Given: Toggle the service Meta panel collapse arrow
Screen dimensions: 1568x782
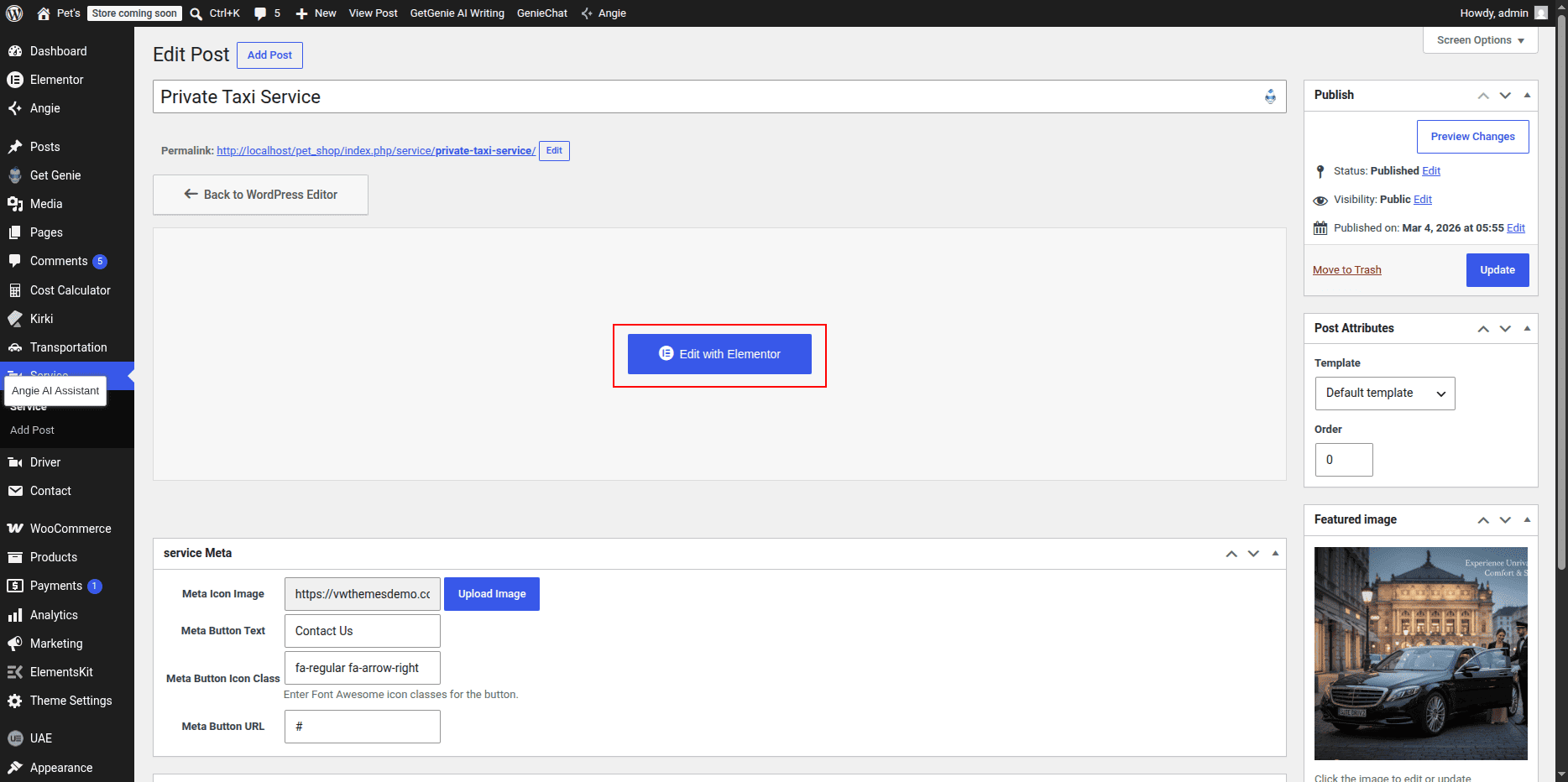Looking at the screenshot, I should [x=1275, y=553].
